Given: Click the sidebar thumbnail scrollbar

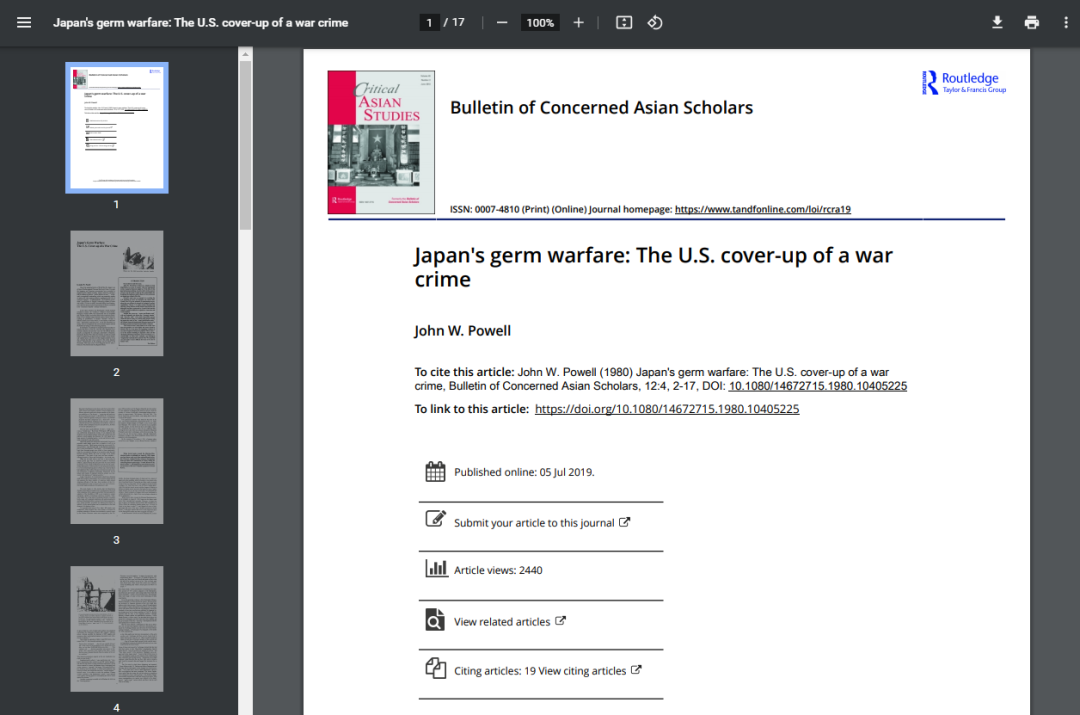Looking at the screenshot, I should tap(245, 145).
